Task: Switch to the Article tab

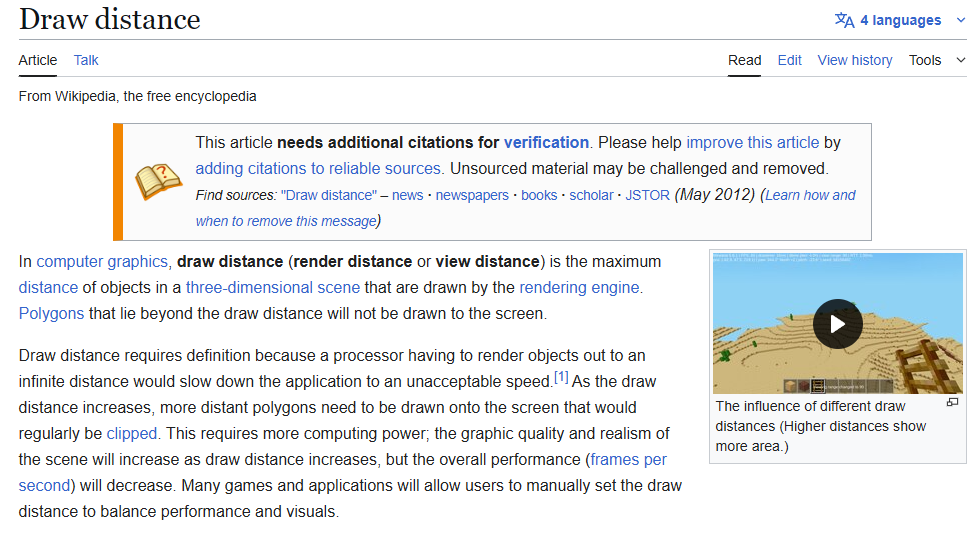Action: tap(38, 60)
